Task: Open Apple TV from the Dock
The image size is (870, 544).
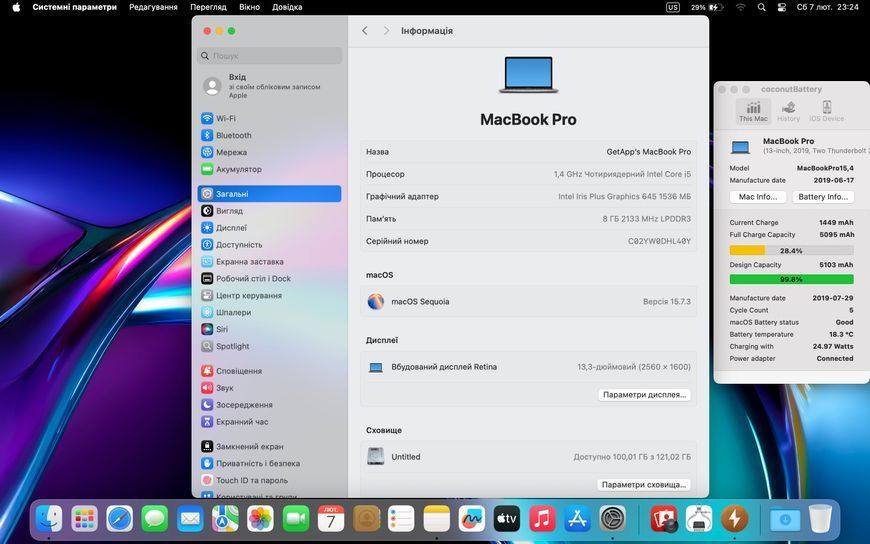Action: coord(507,518)
